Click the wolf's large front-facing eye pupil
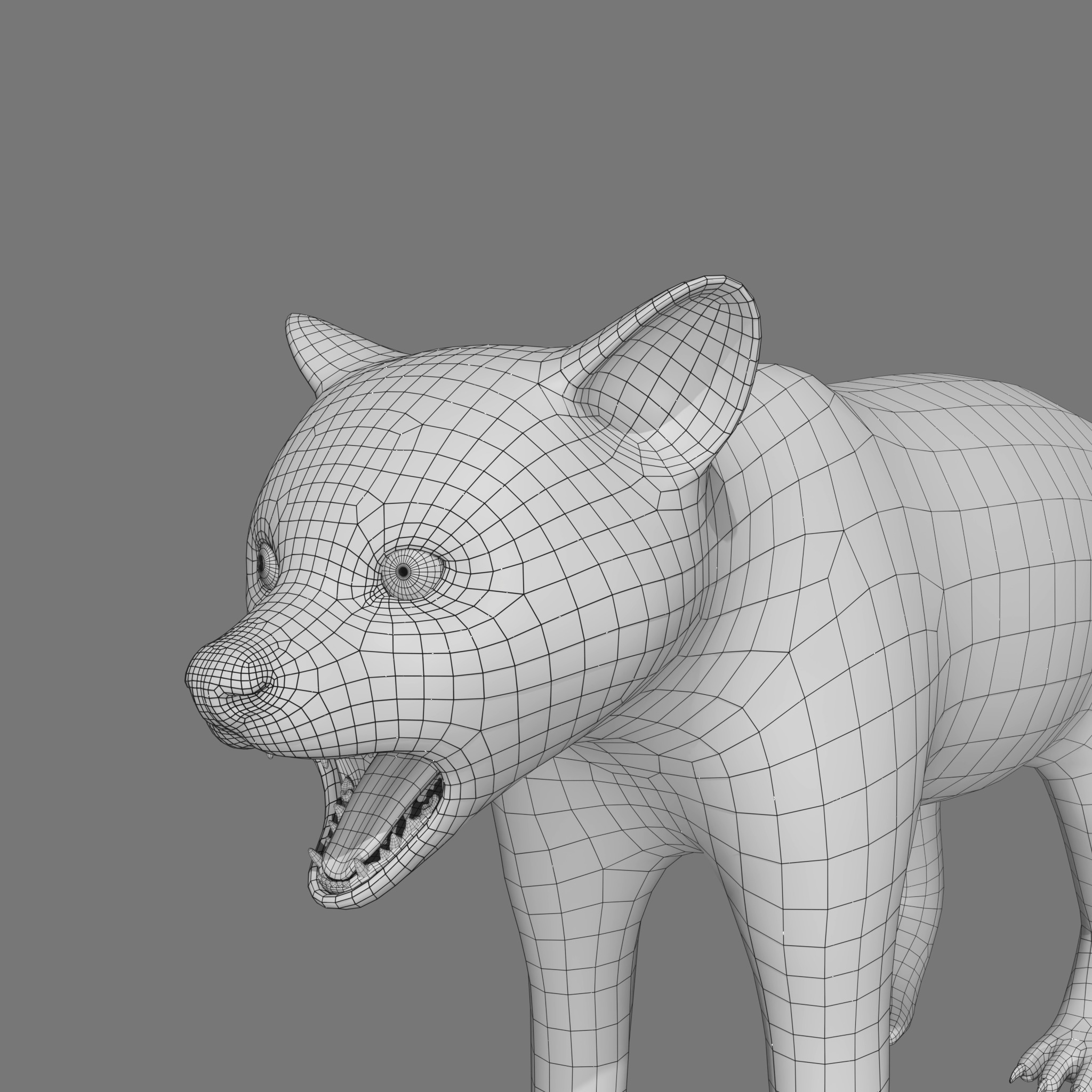1092x1092 pixels. pos(403,572)
